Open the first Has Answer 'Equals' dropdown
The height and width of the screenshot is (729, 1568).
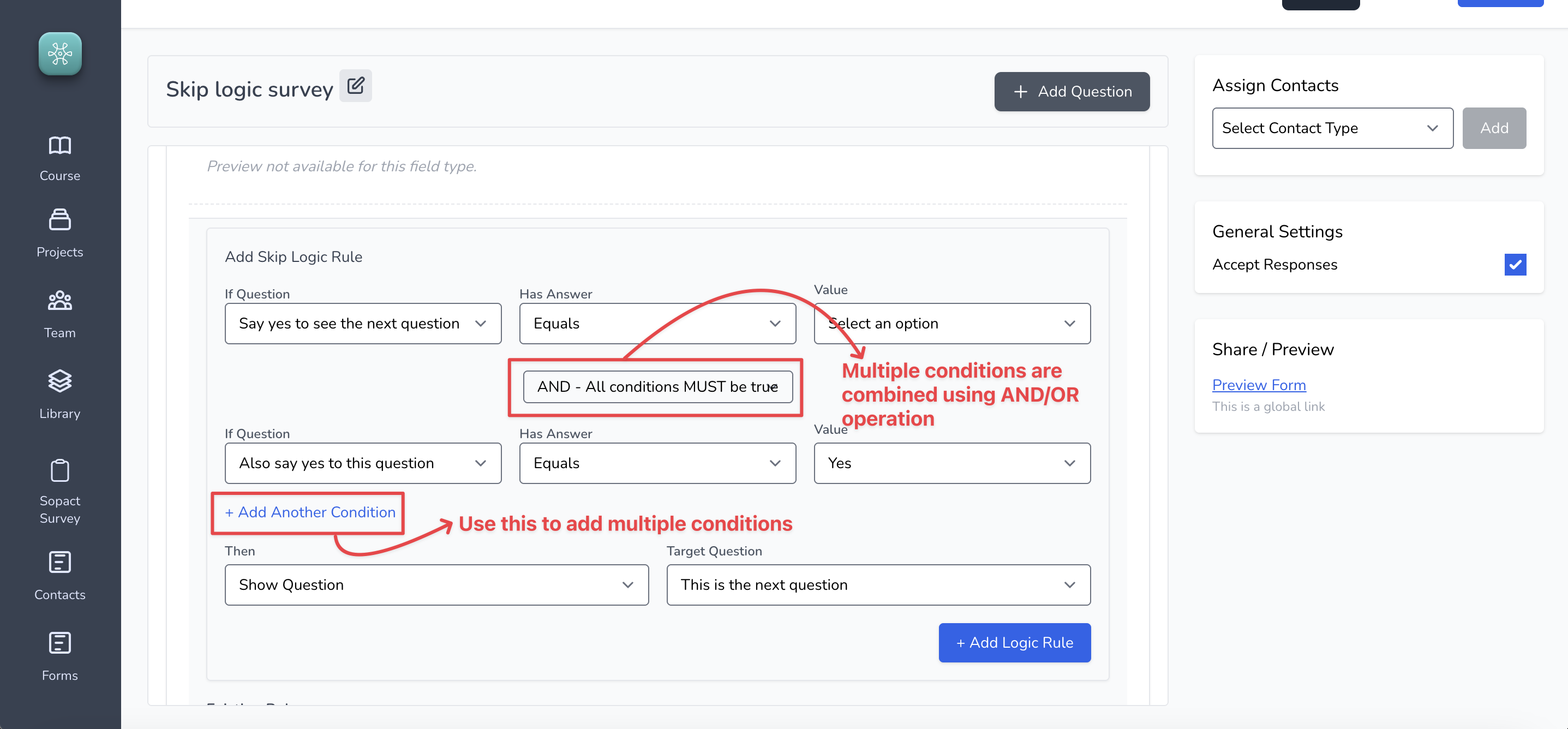pos(657,324)
